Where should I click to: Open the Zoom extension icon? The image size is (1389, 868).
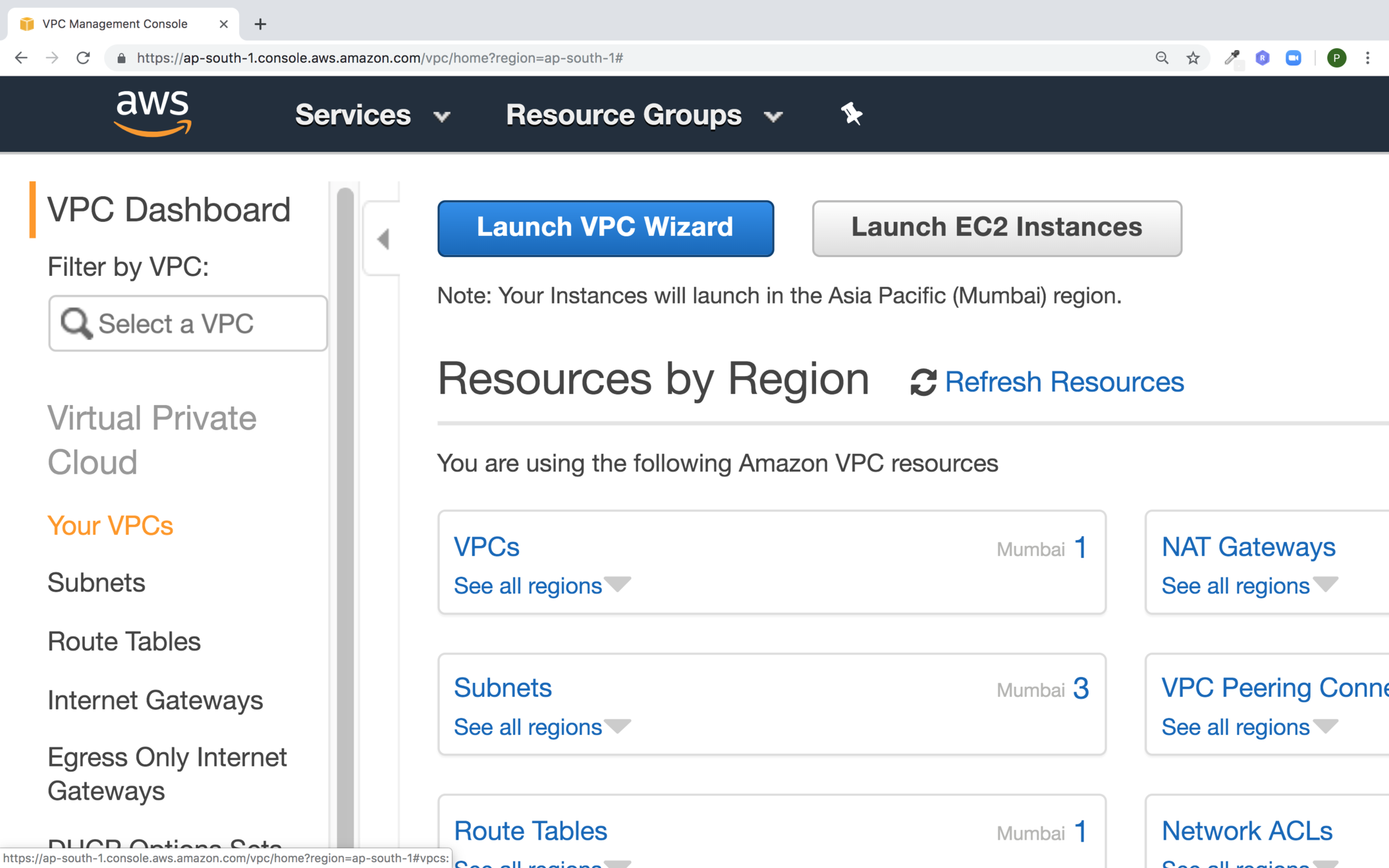click(x=1293, y=58)
